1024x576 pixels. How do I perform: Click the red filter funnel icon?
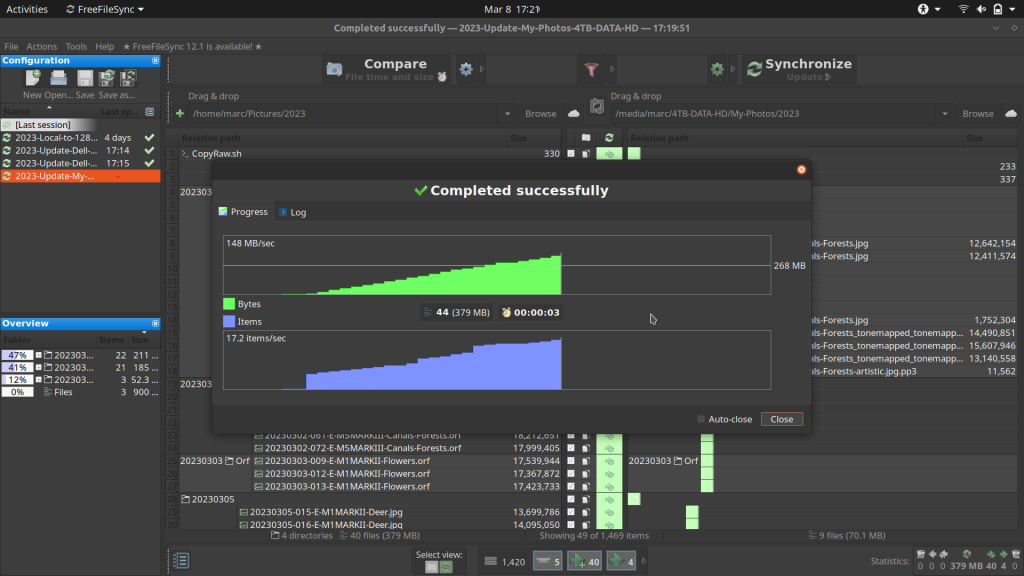[591, 69]
